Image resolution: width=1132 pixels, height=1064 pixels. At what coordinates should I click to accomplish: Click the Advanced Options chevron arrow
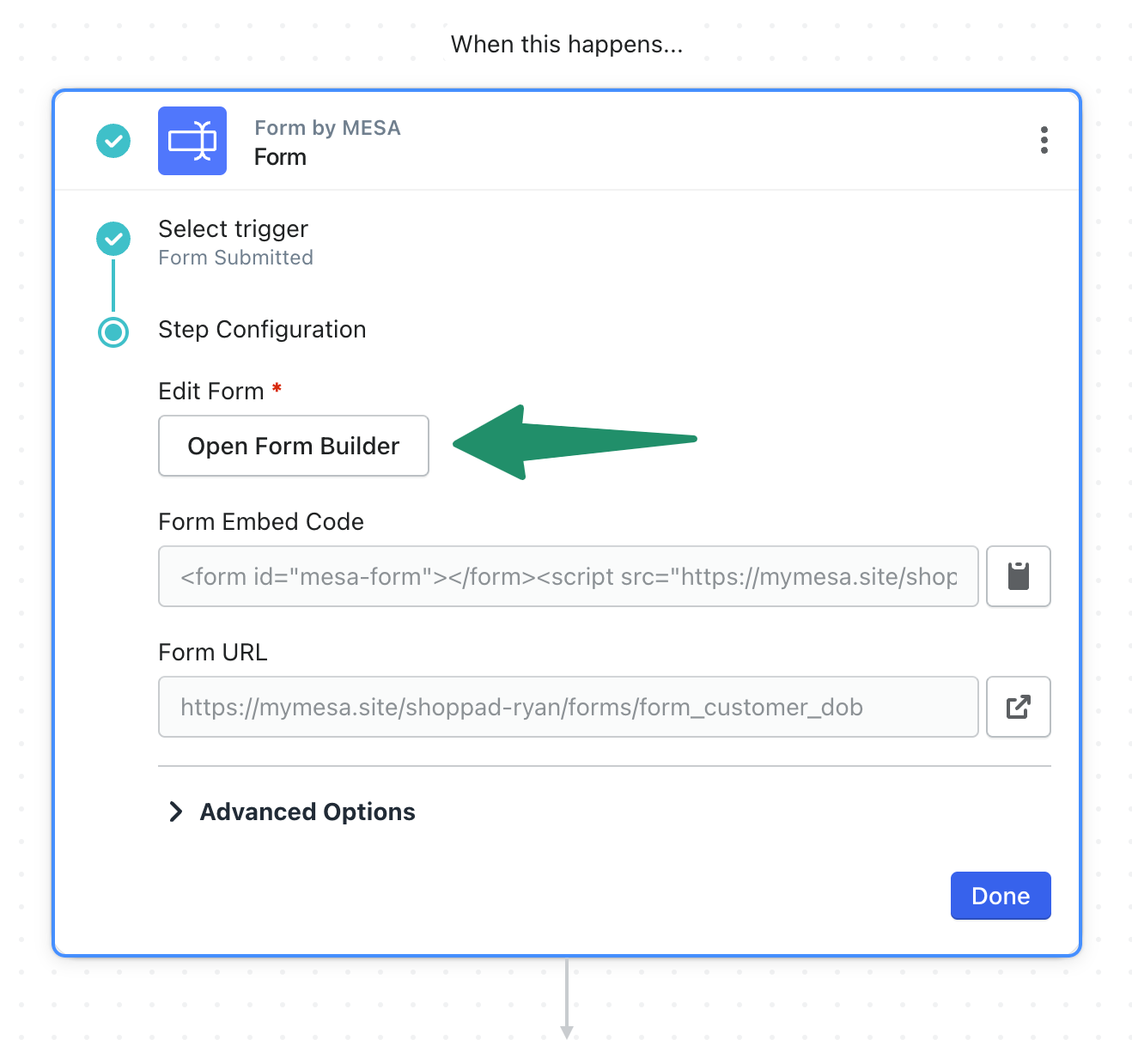pos(176,812)
